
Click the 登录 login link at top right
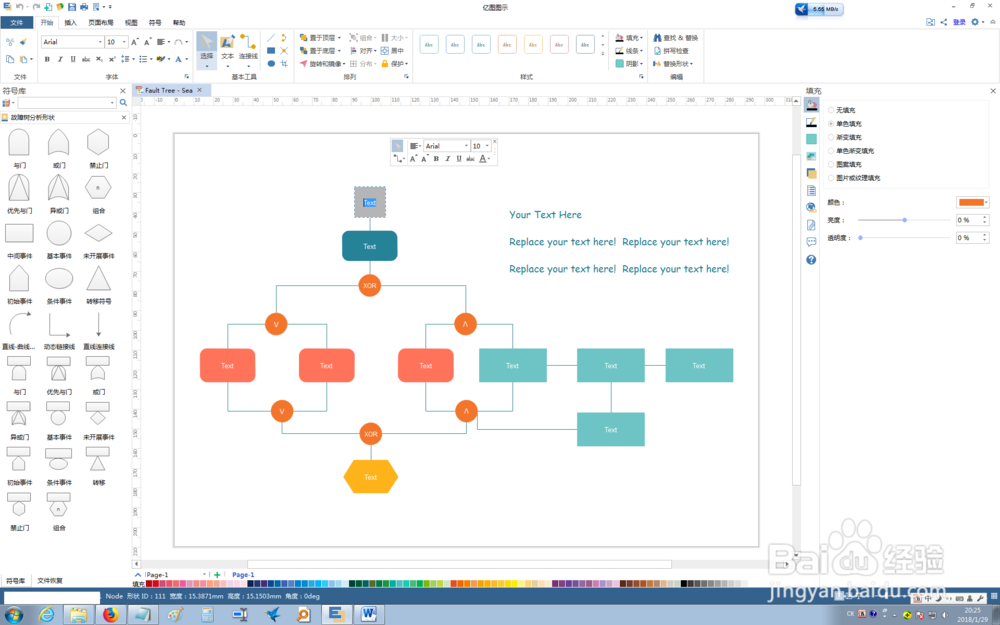click(959, 22)
